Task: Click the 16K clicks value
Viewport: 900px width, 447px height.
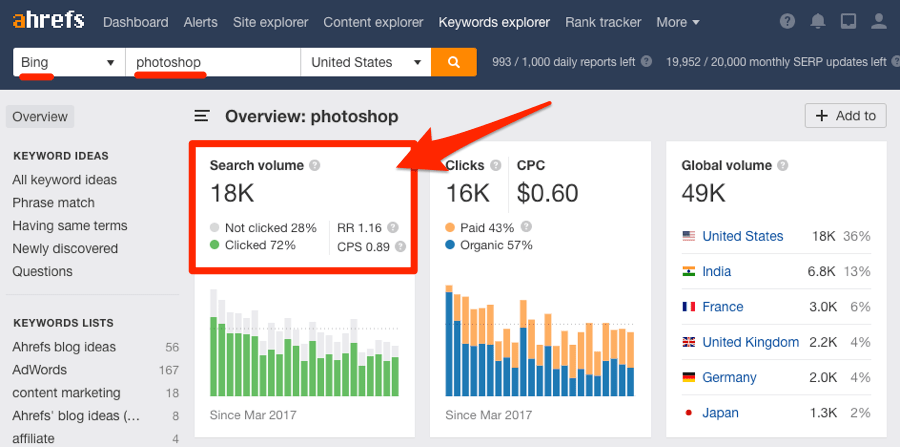Action: (x=467, y=194)
